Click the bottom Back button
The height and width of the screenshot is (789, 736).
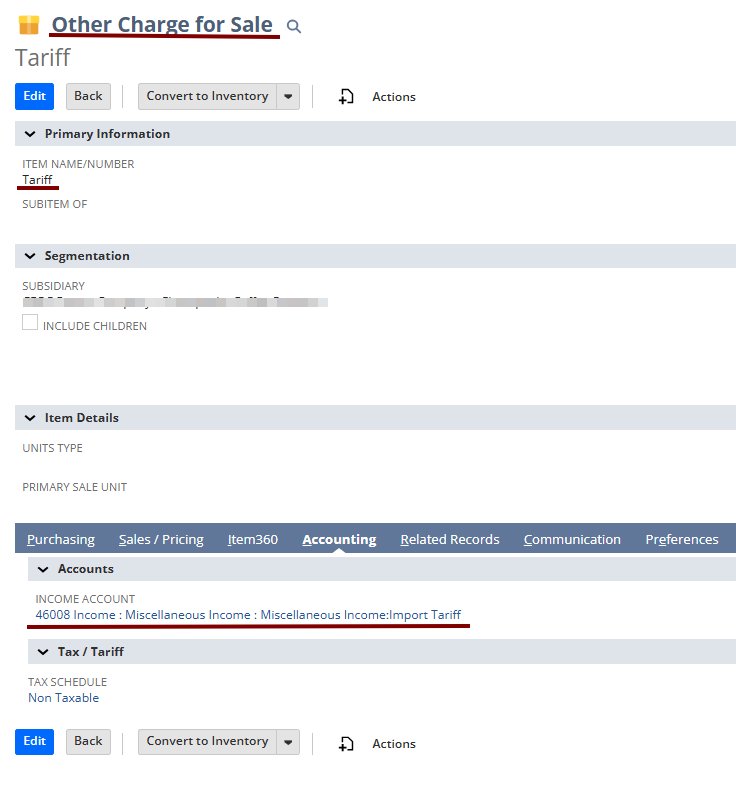(88, 742)
